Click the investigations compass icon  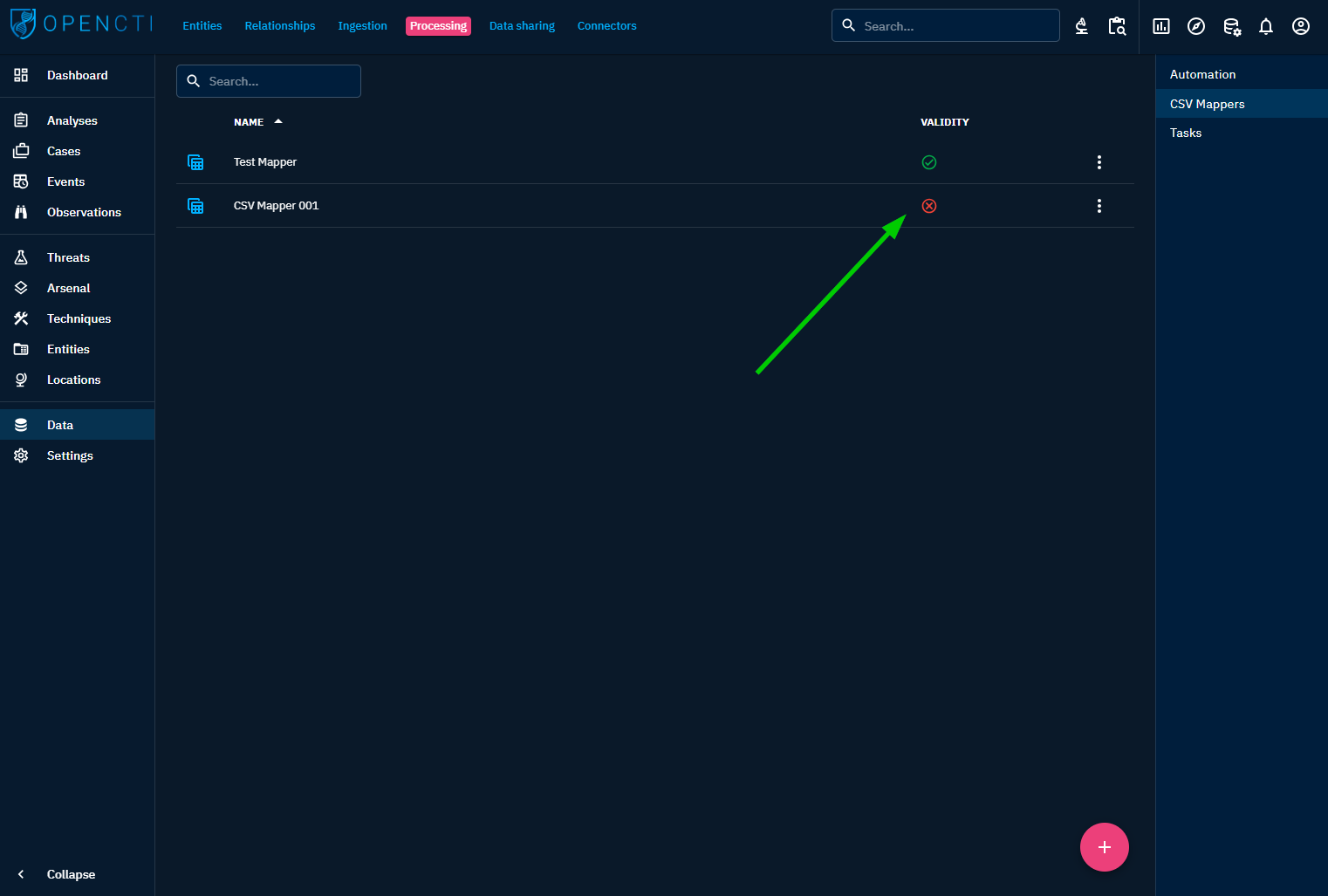[x=1195, y=26]
